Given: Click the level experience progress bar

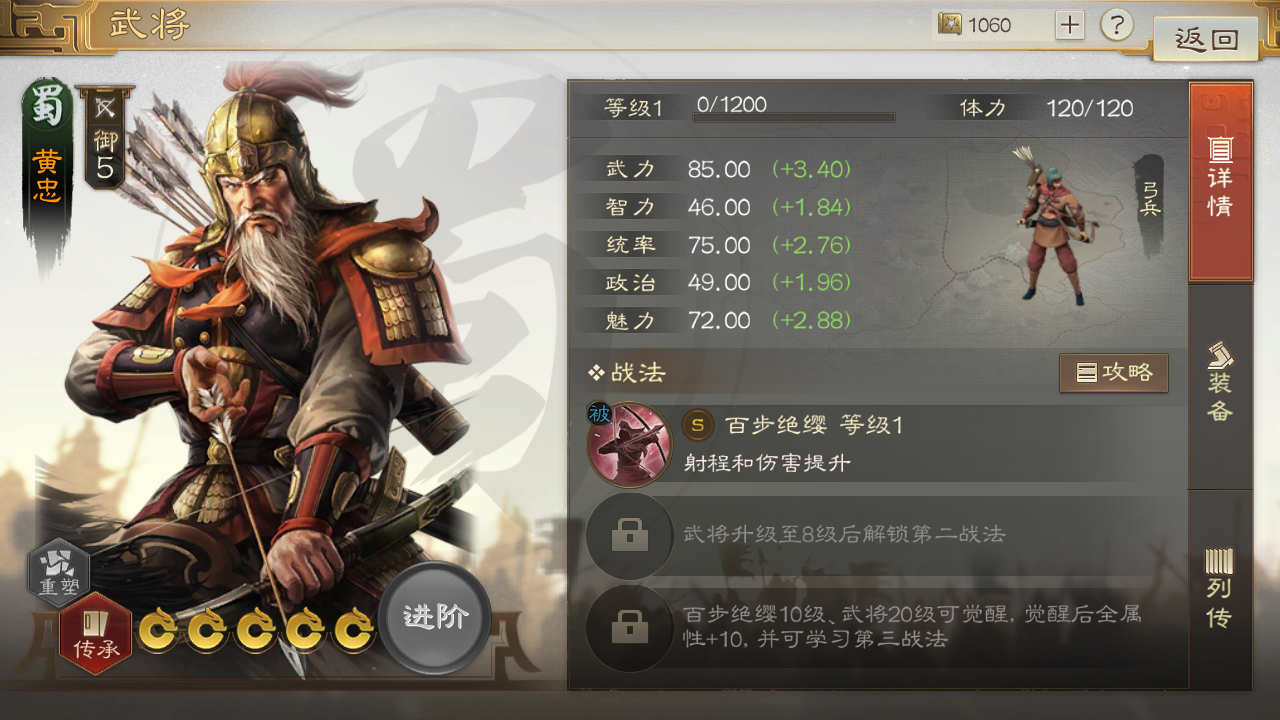Looking at the screenshot, I should click(x=793, y=118).
